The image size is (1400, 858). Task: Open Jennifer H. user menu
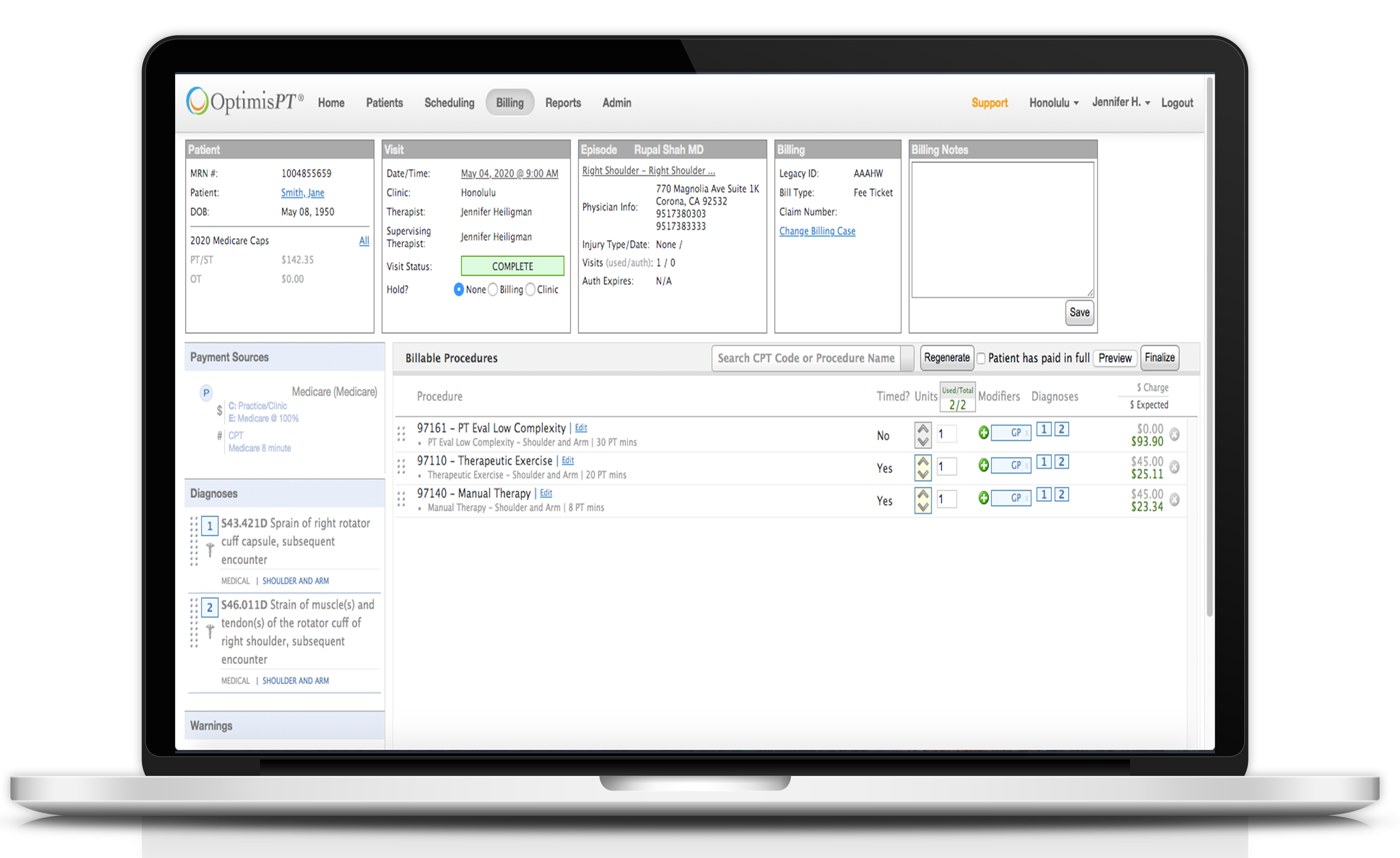click(1121, 102)
